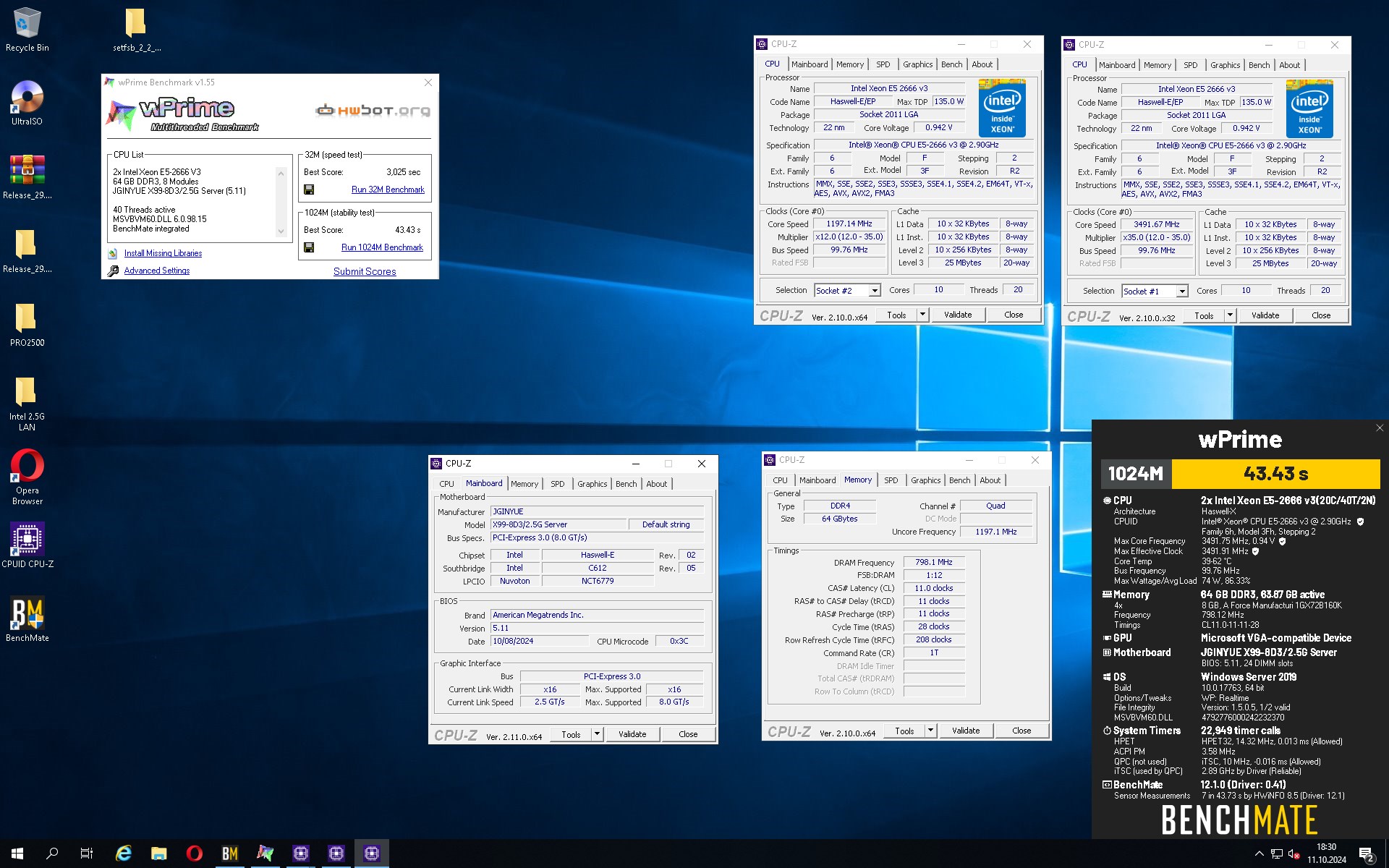
Task: Open taskbar search
Action: point(52,854)
